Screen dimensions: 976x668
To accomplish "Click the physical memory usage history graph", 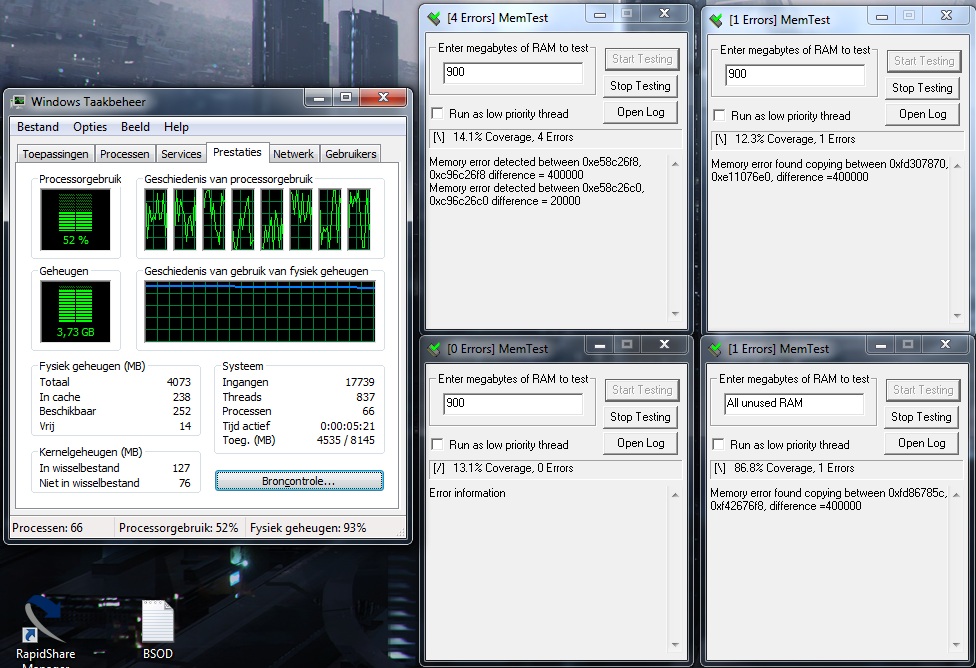I will (x=260, y=311).
